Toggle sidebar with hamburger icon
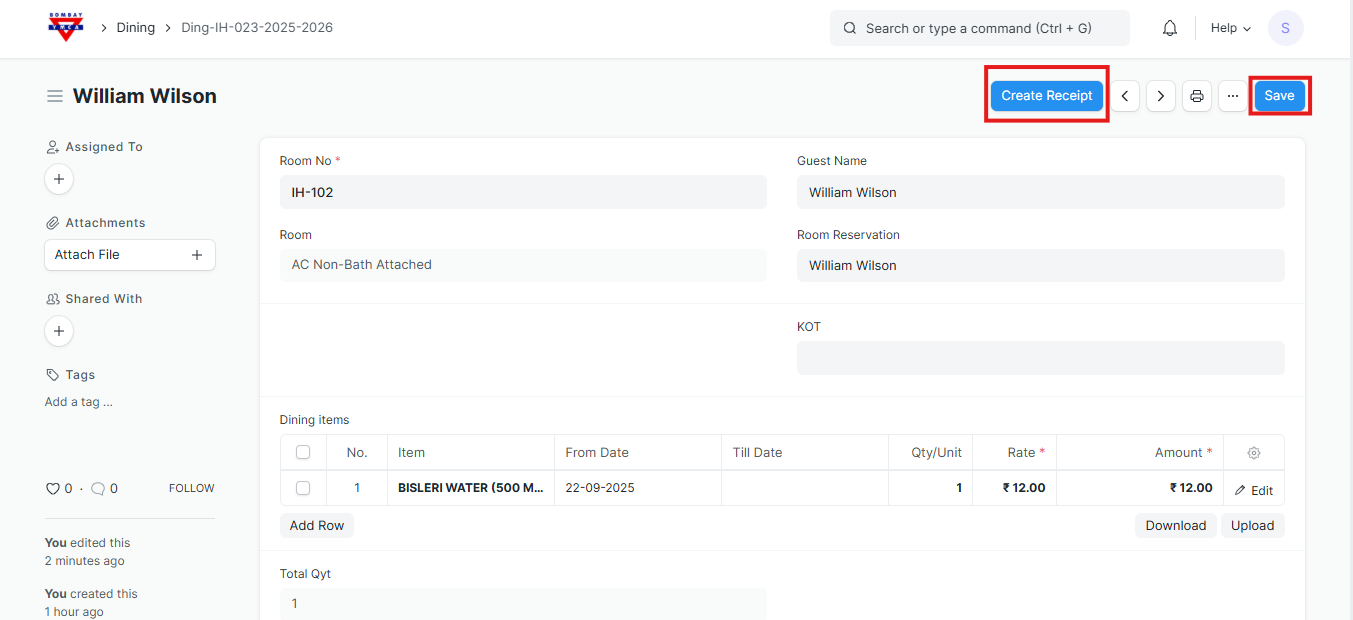This screenshot has height=620, width=1353. (x=55, y=96)
